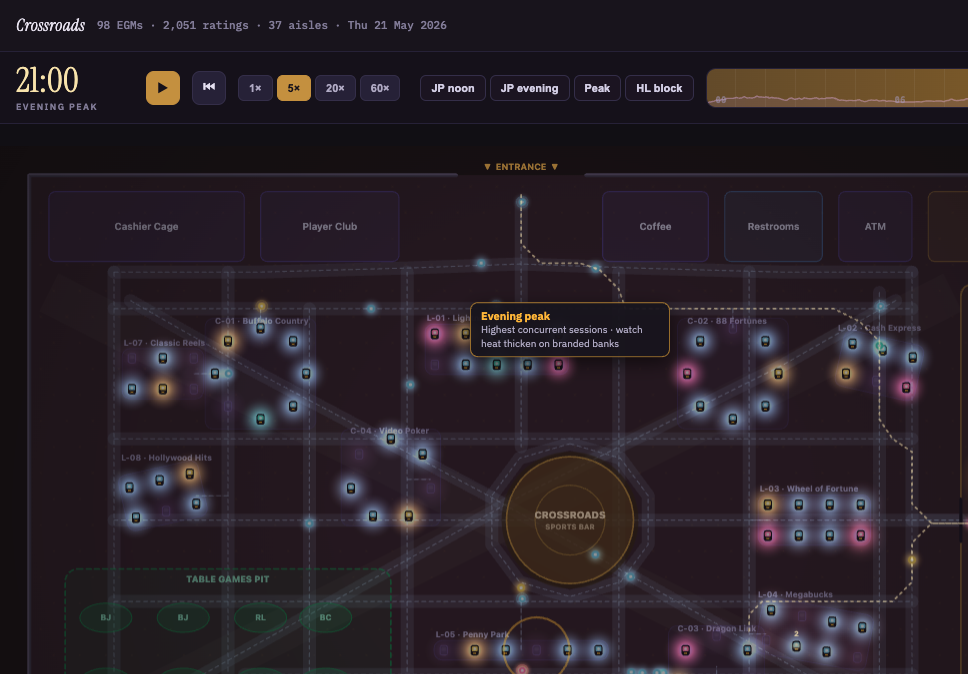Select the pink machine in Cash Express bank
Image resolution: width=968 pixels, height=674 pixels.
[906, 388]
